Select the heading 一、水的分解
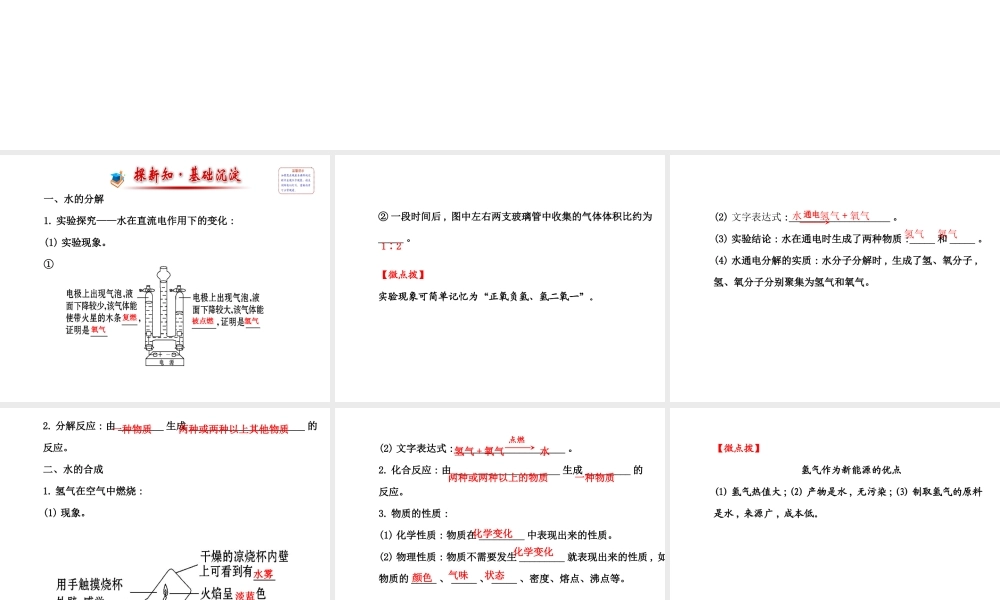Viewport: 1000px width, 600px height. (x=74, y=199)
